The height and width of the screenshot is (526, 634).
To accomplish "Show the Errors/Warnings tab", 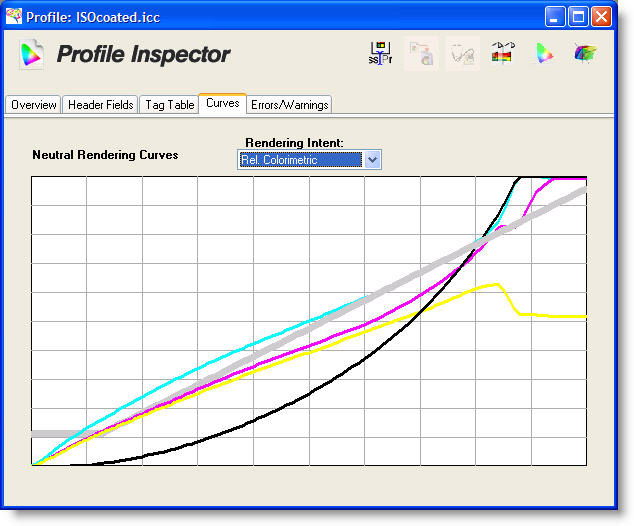I will pos(289,105).
